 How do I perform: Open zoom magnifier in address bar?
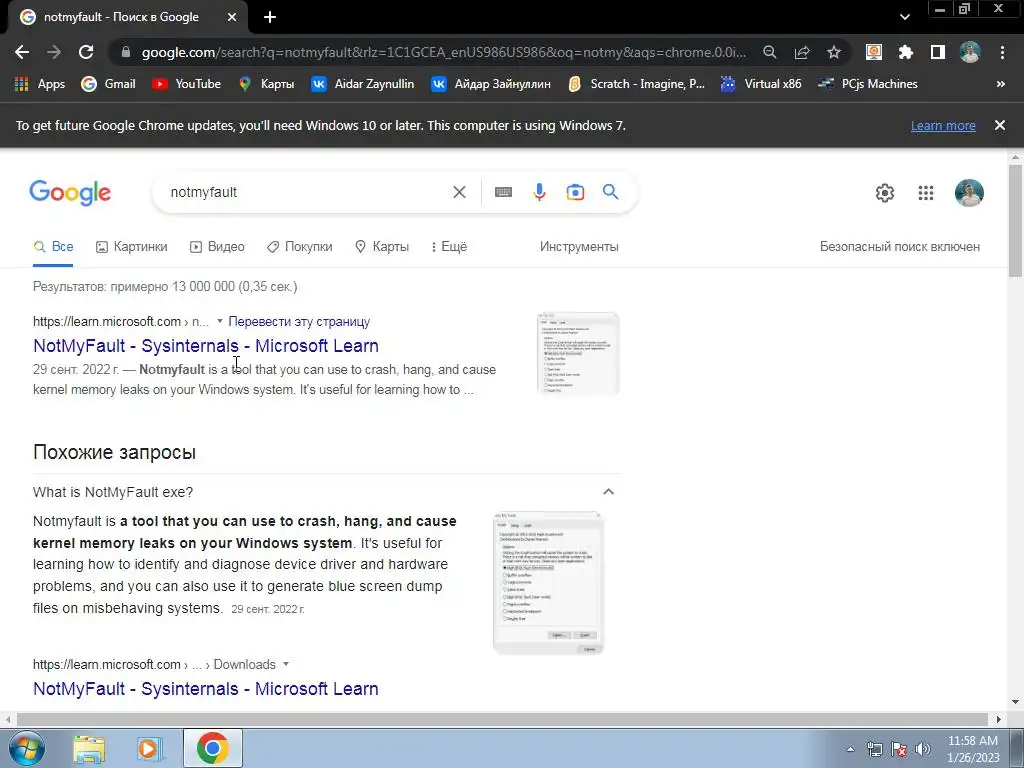coord(770,52)
